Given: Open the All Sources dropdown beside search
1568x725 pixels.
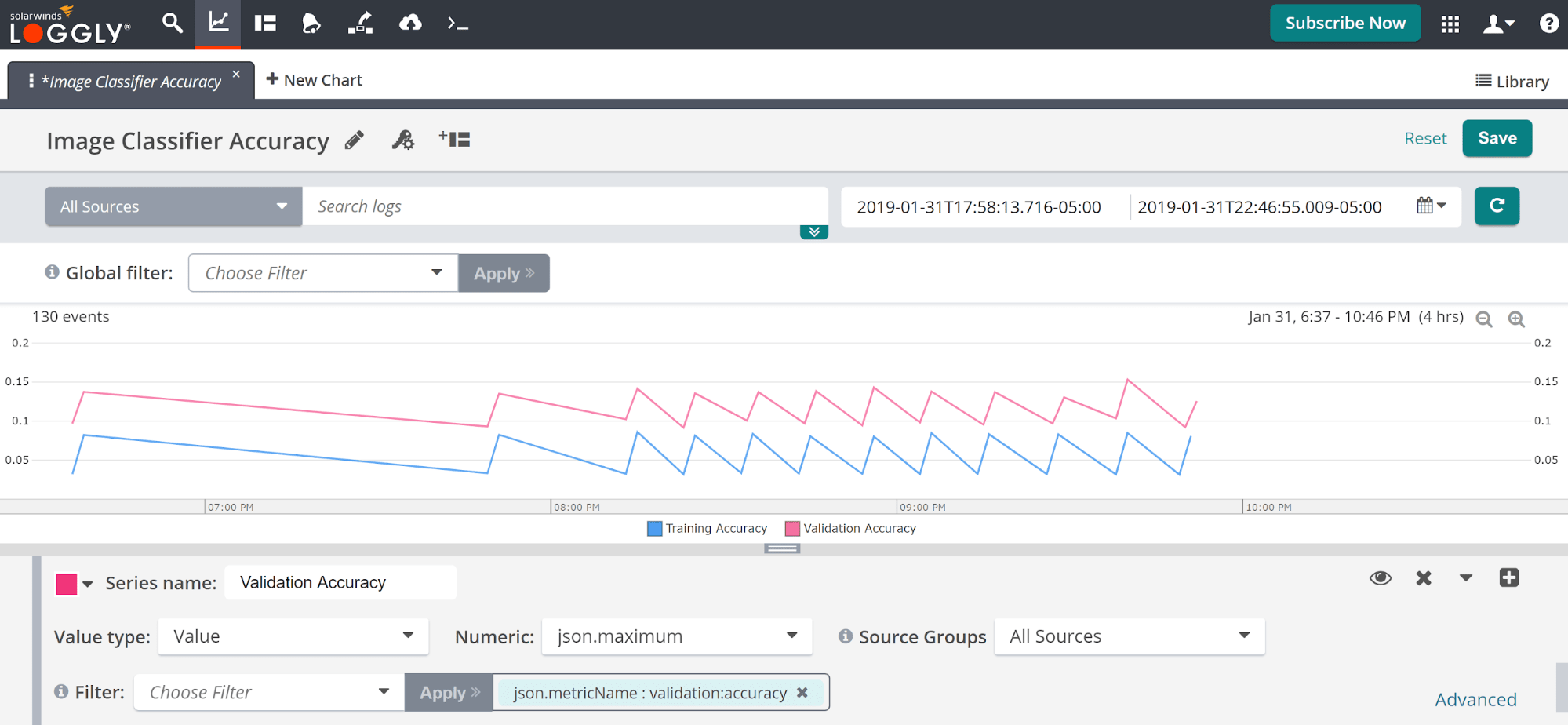Looking at the screenshot, I should (173, 206).
